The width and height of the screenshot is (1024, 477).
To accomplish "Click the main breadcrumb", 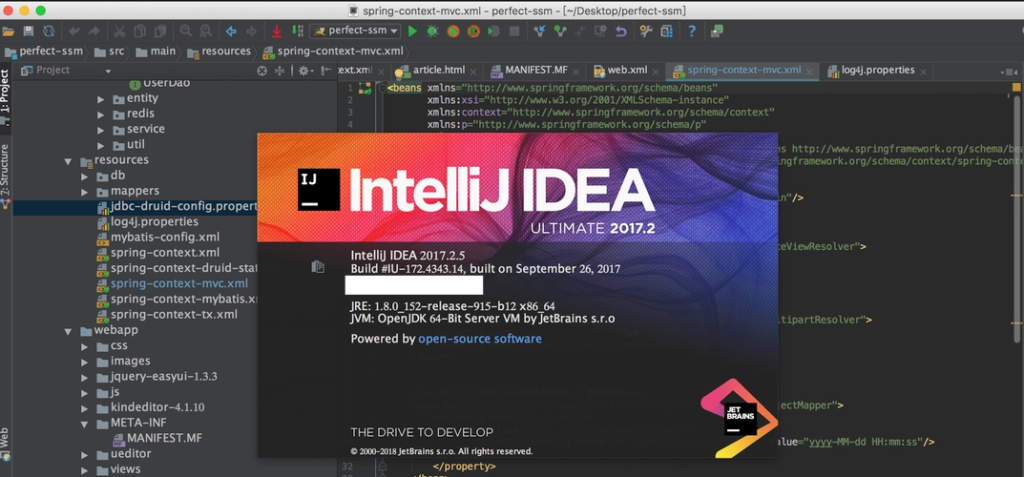I will (155, 51).
